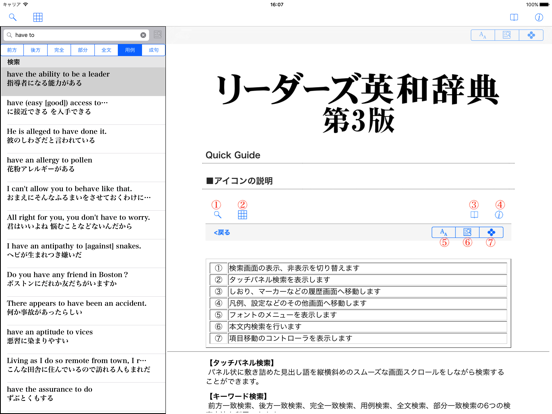This screenshot has width=552, height=414.
Task: Open result 'have an allergy to pollen'
Action: [x=83, y=168]
